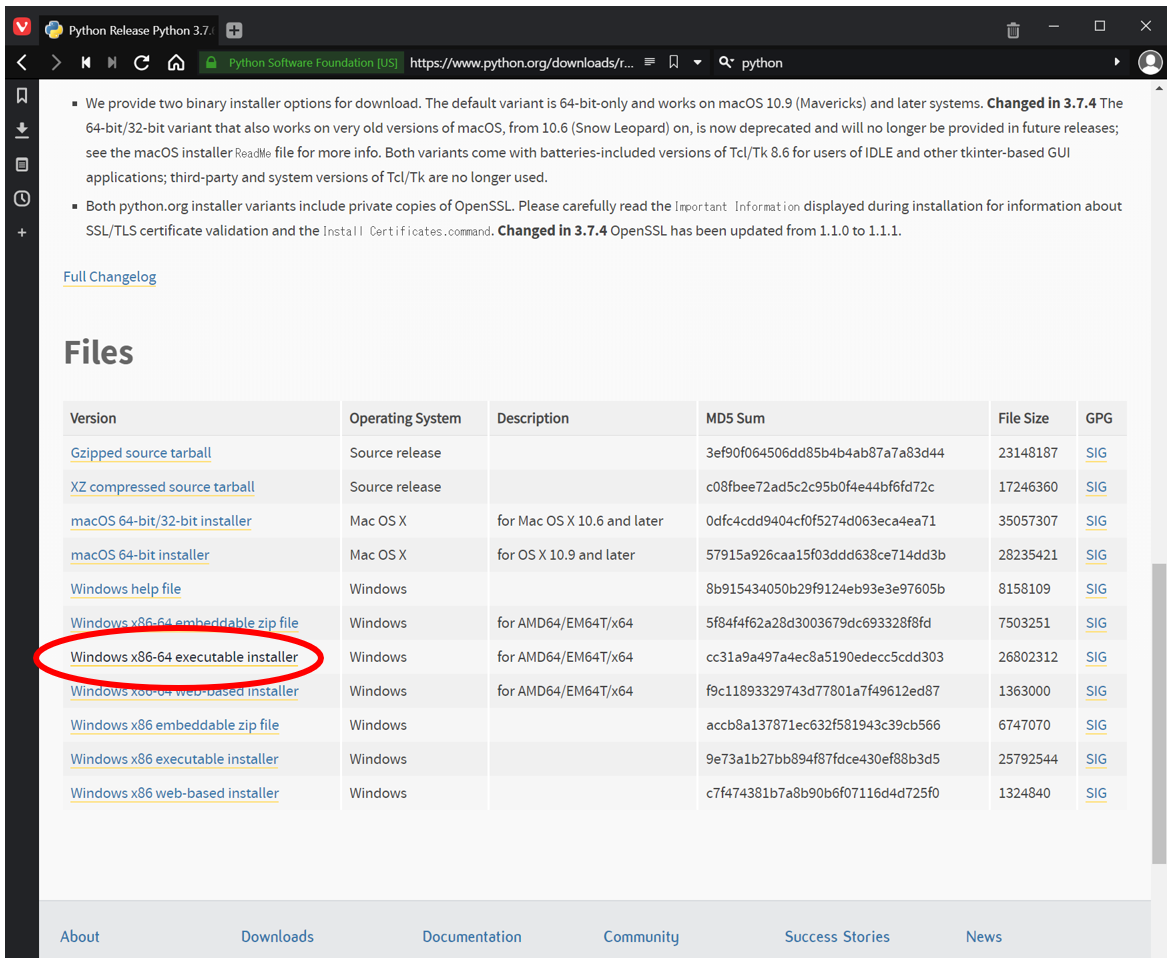The height and width of the screenshot is (963, 1173).
Task: Toggle reader view in address bar
Action: pyautogui.click(x=649, y=62)
